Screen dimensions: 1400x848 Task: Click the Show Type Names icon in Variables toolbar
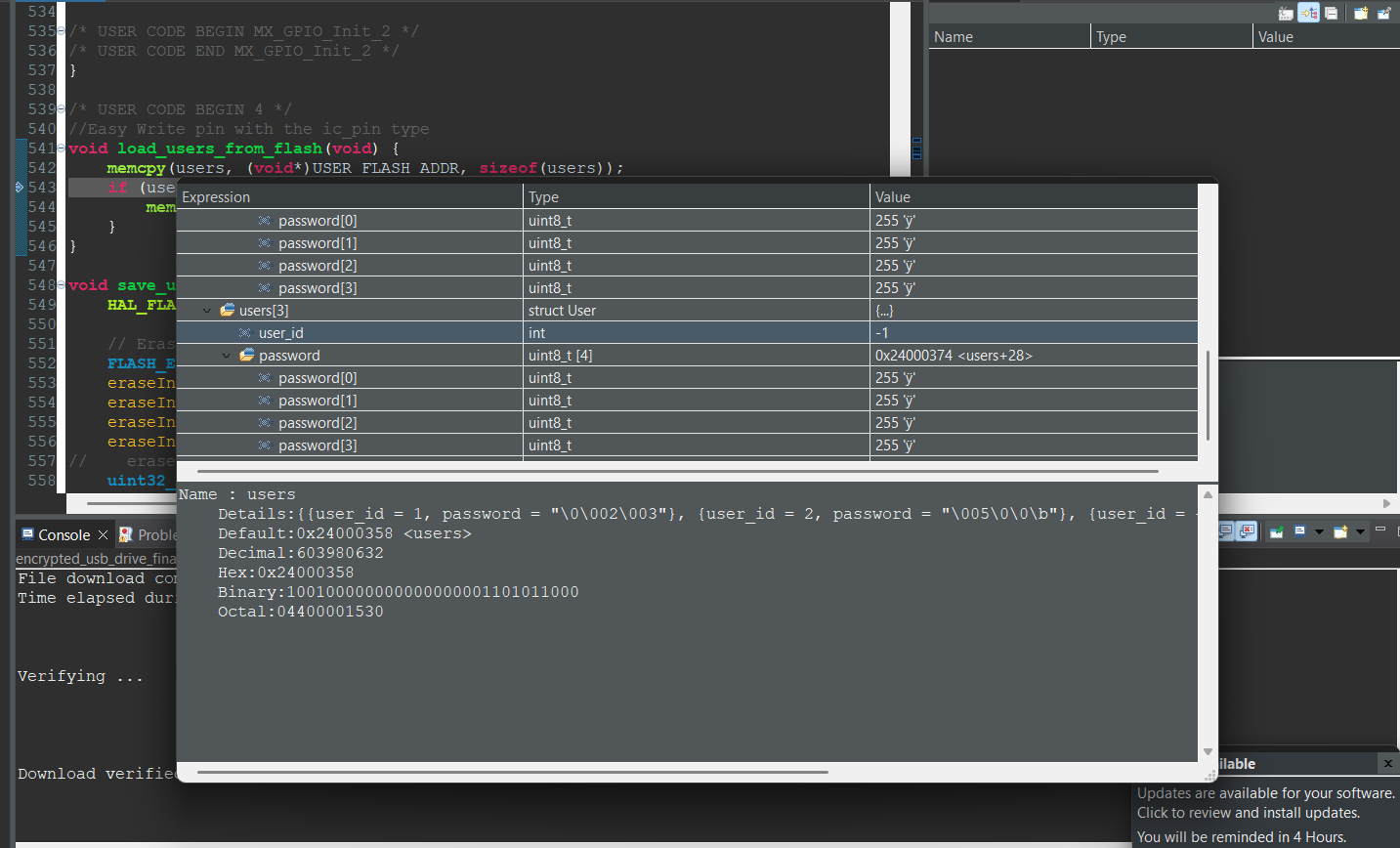1286,13
